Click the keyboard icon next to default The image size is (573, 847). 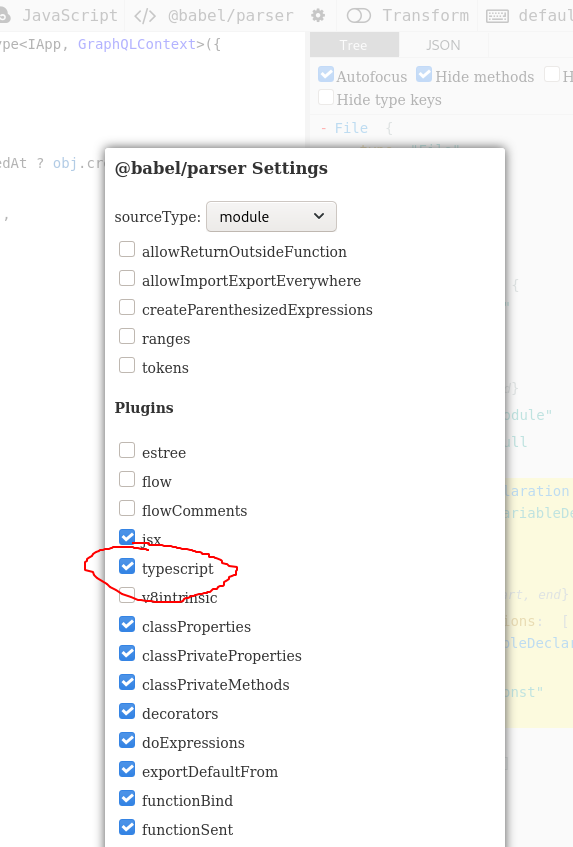pyautogui.click(x=497, y=16)
